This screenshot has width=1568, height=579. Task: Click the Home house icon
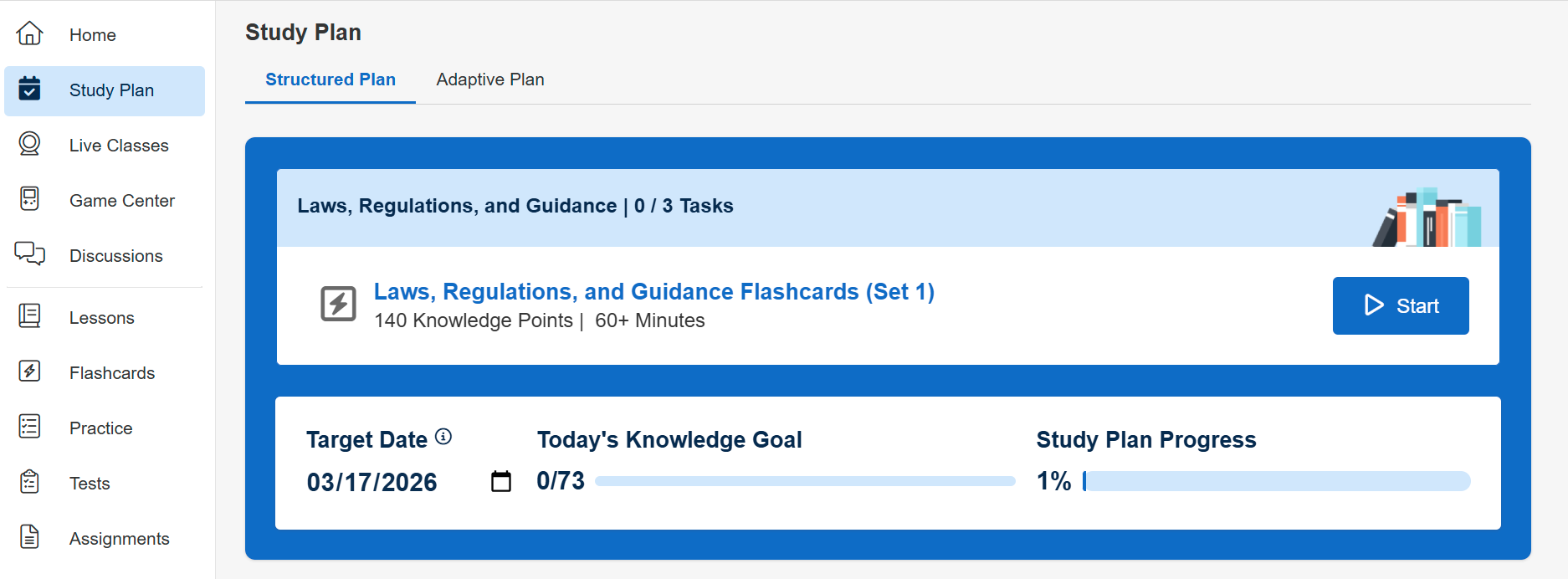pyautogui.click(x=29, y=33)
